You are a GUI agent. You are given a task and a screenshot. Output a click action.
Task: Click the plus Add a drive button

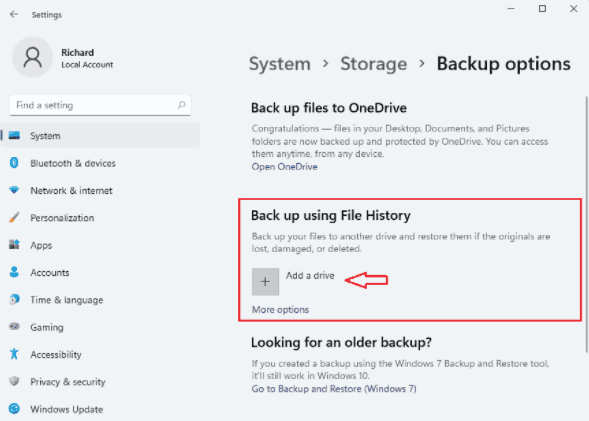tap(265, 282)
